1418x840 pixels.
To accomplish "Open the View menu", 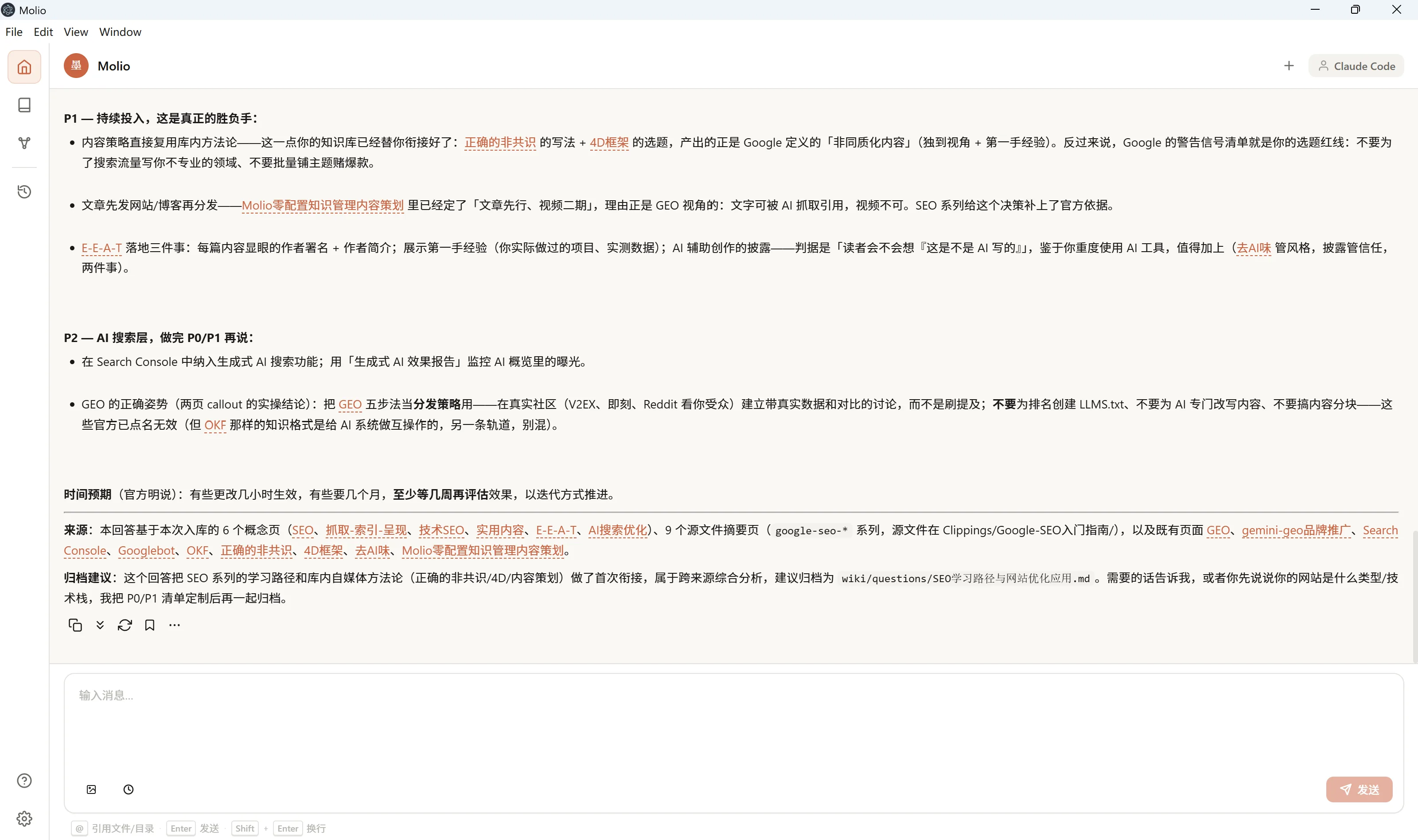I will (x=76, y=32).
